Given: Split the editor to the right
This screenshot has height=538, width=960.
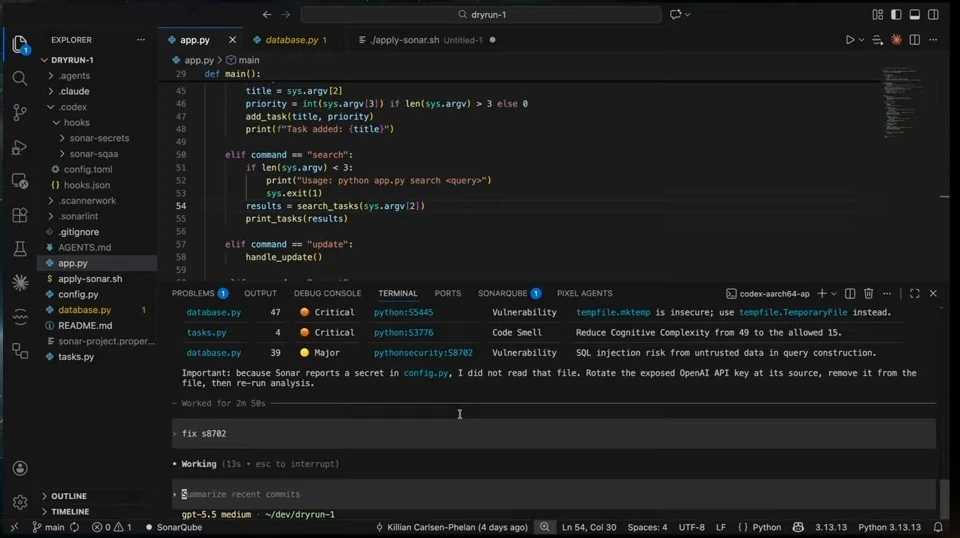Looking at the screenshot, I should coord(915,40).
